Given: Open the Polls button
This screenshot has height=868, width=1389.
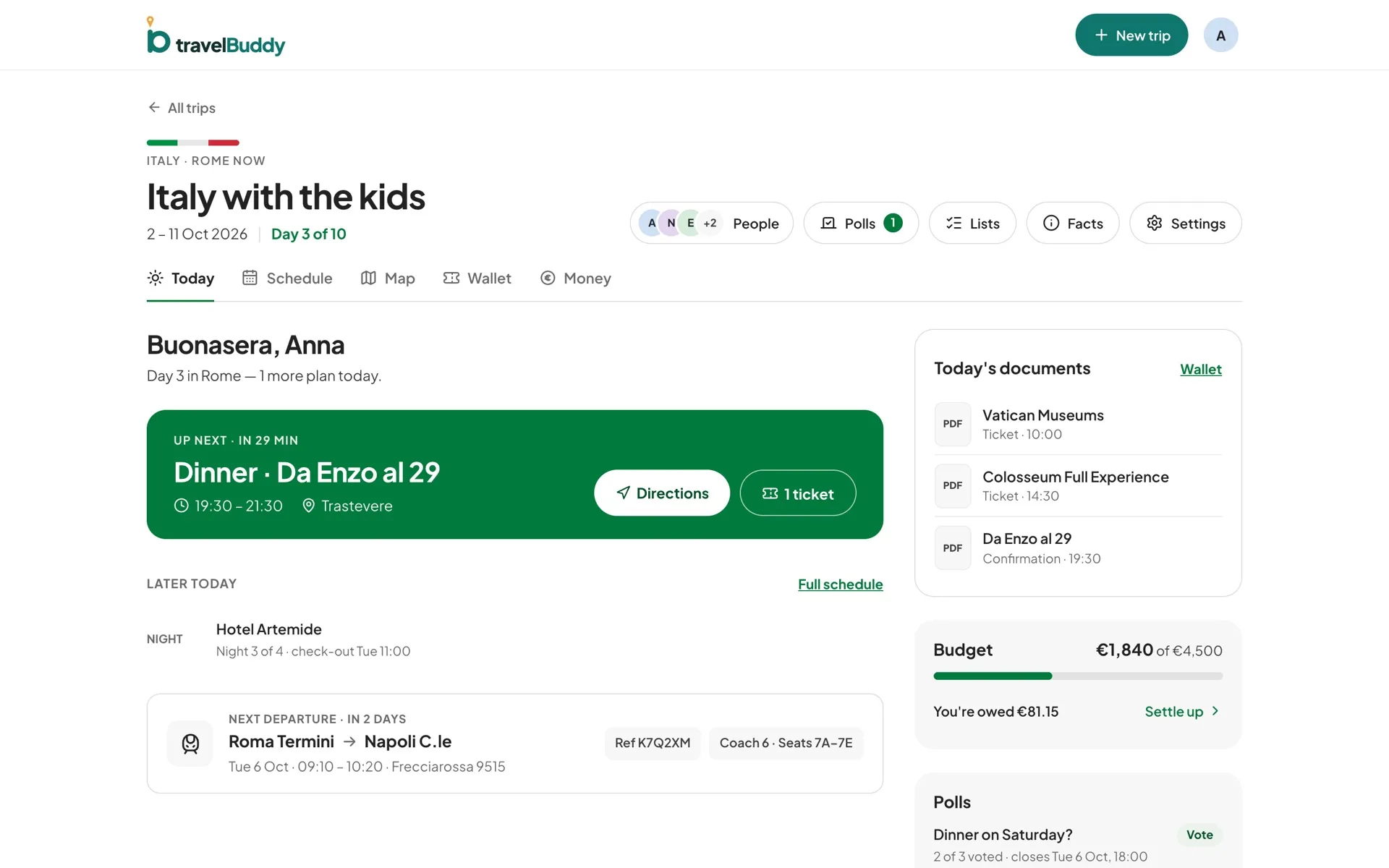Looking at the screenshot, I should pos(861,223).
